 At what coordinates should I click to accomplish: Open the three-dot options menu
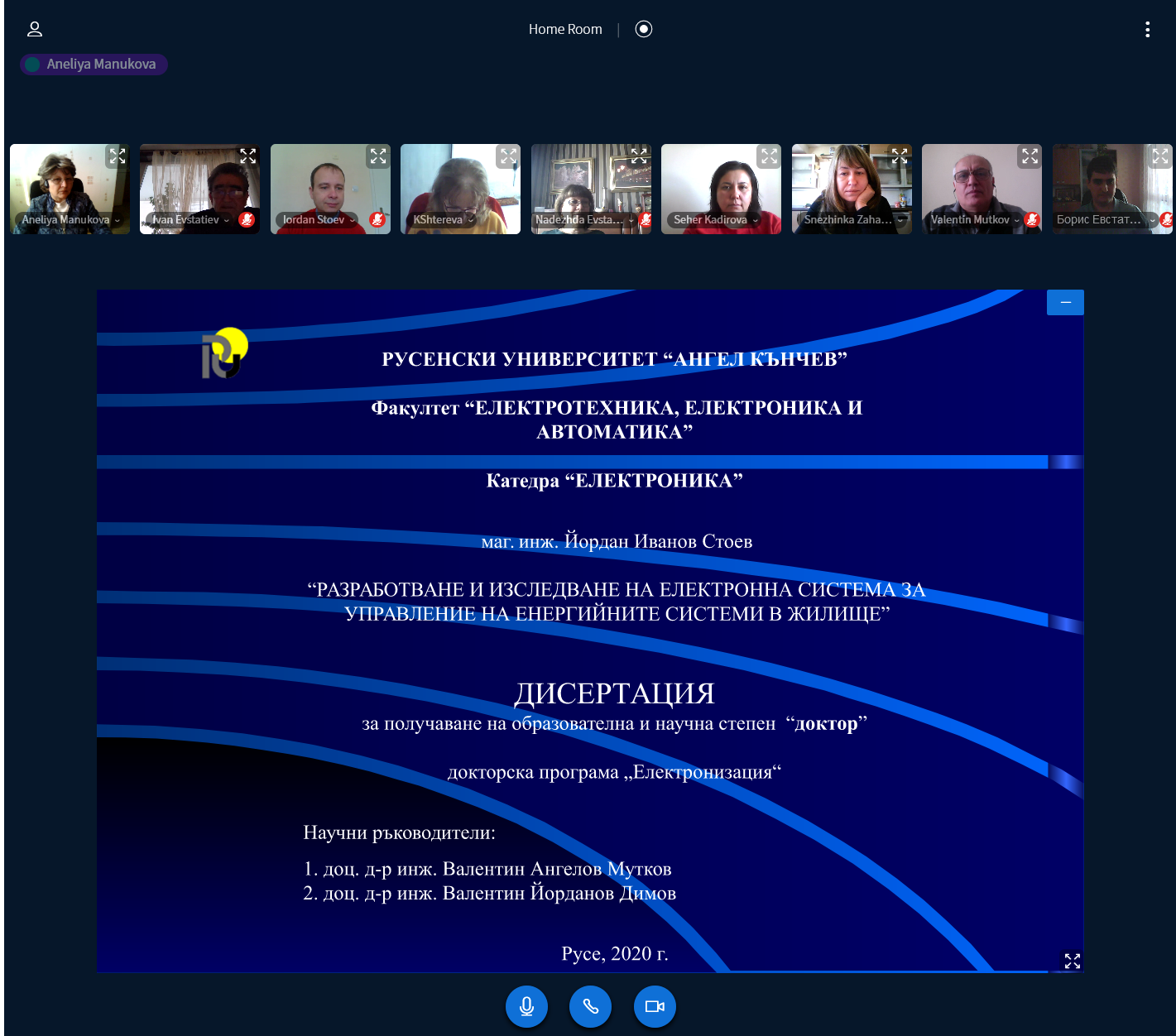click(1147, 30)
